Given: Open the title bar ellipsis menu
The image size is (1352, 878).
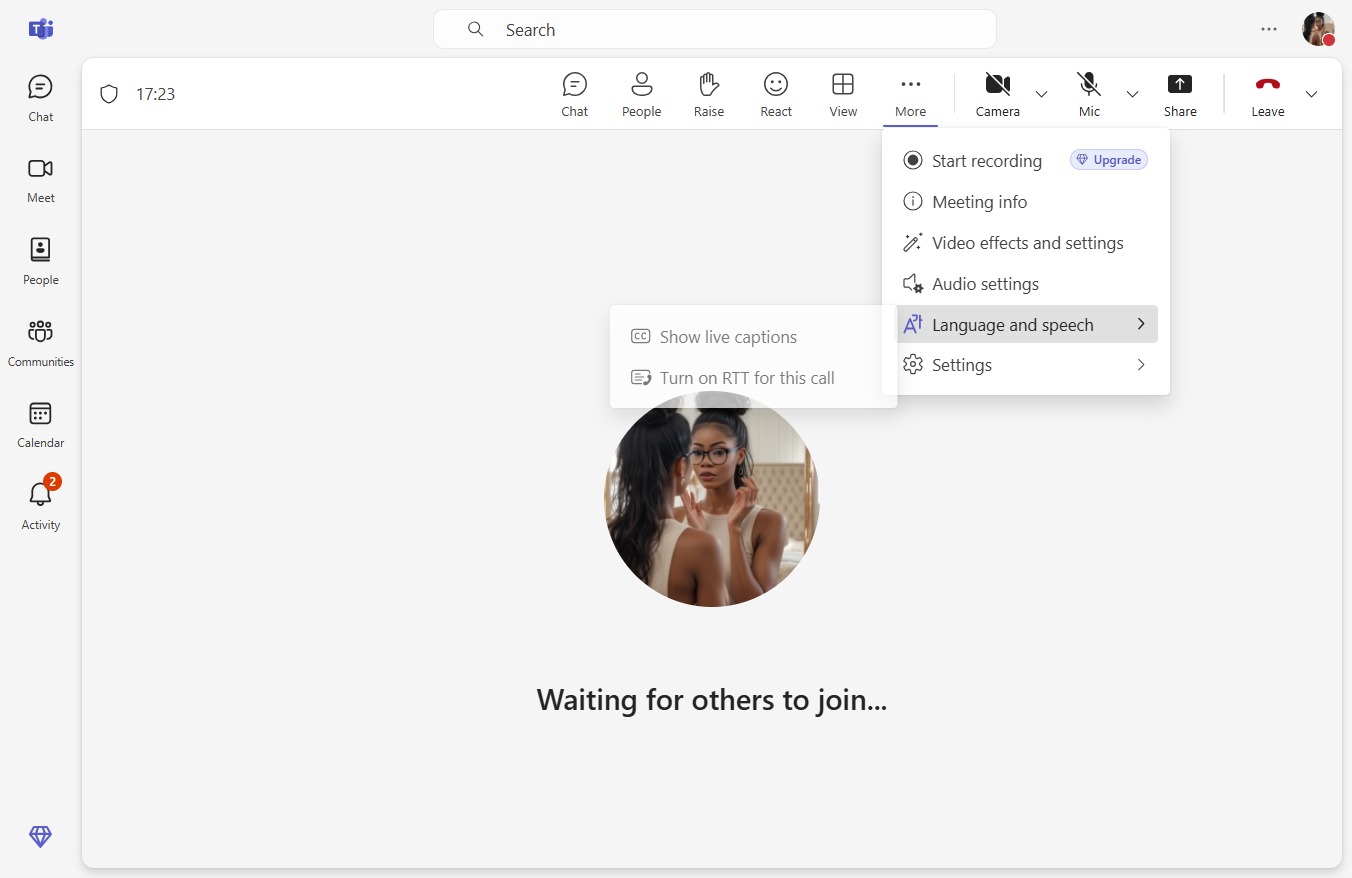Looking at the screenshot, I should click(1269, 29).
